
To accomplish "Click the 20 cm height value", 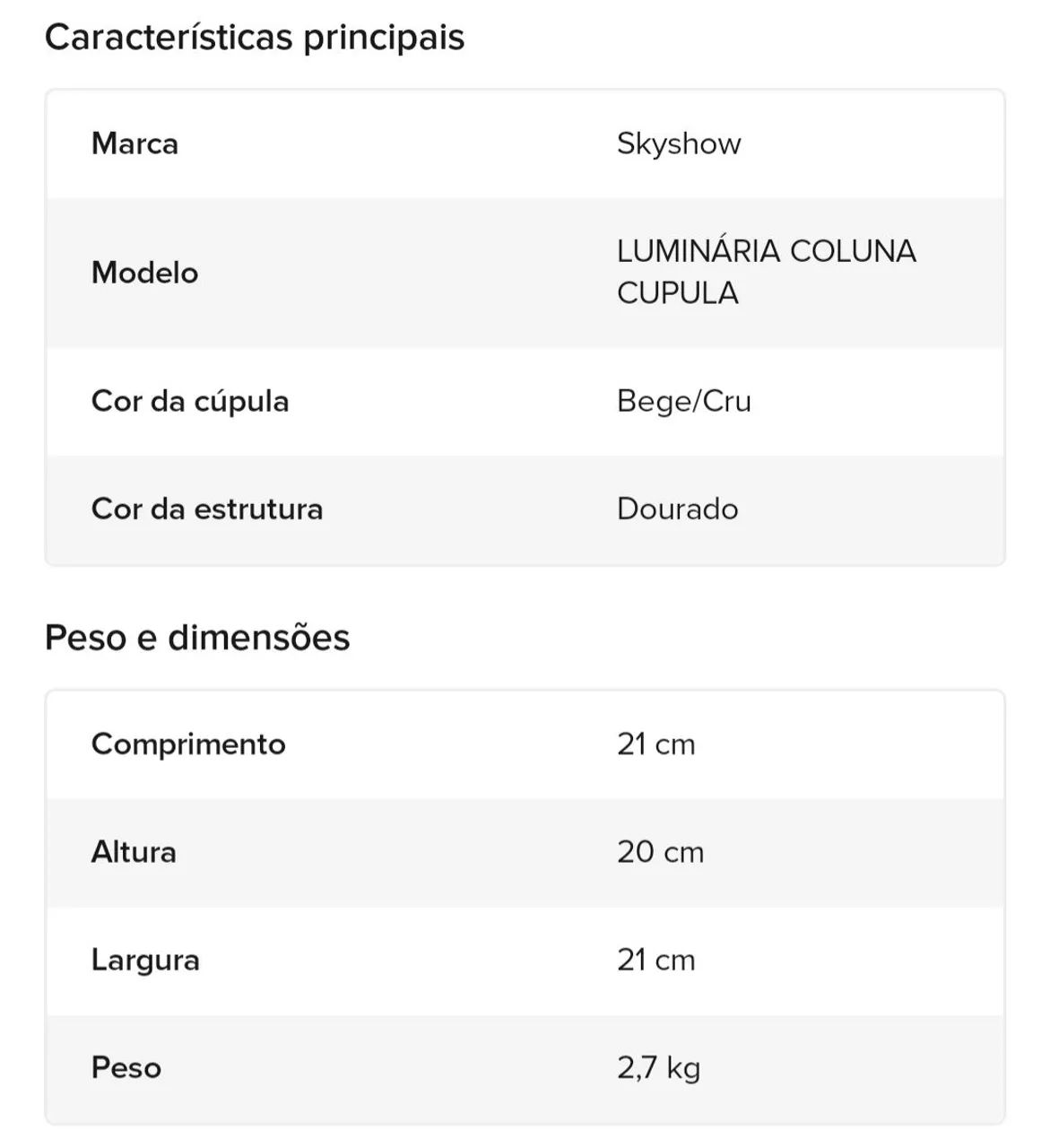I will coord(661,852).
